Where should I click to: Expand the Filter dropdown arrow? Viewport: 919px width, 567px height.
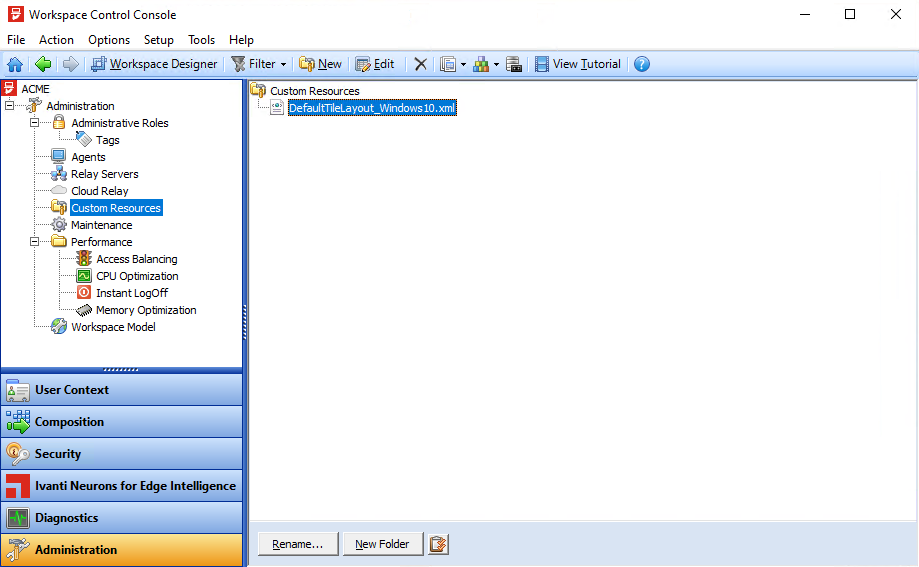(284, 64)
